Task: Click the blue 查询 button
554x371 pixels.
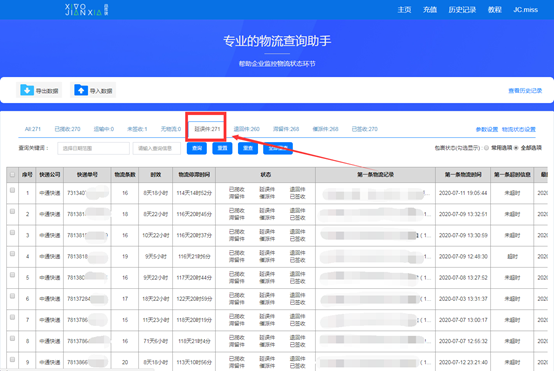Action: pyautogui.click(x=197, y=148)
